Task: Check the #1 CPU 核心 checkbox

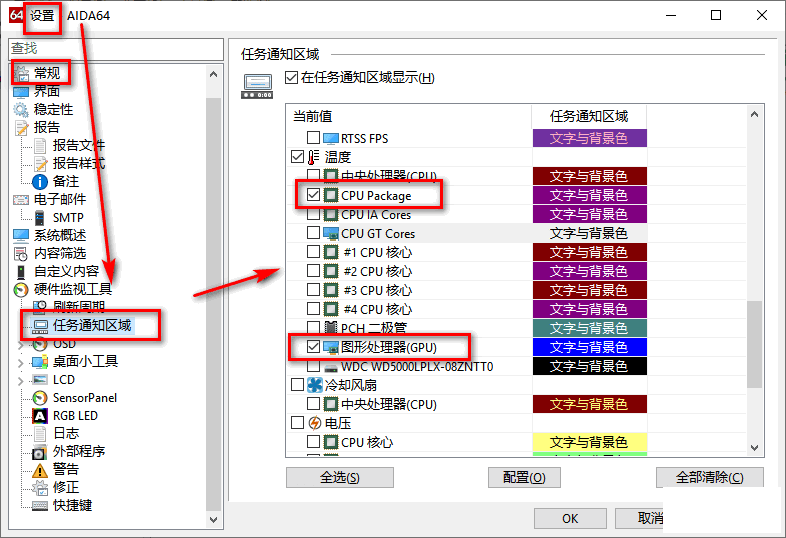Action: point(313,251)
